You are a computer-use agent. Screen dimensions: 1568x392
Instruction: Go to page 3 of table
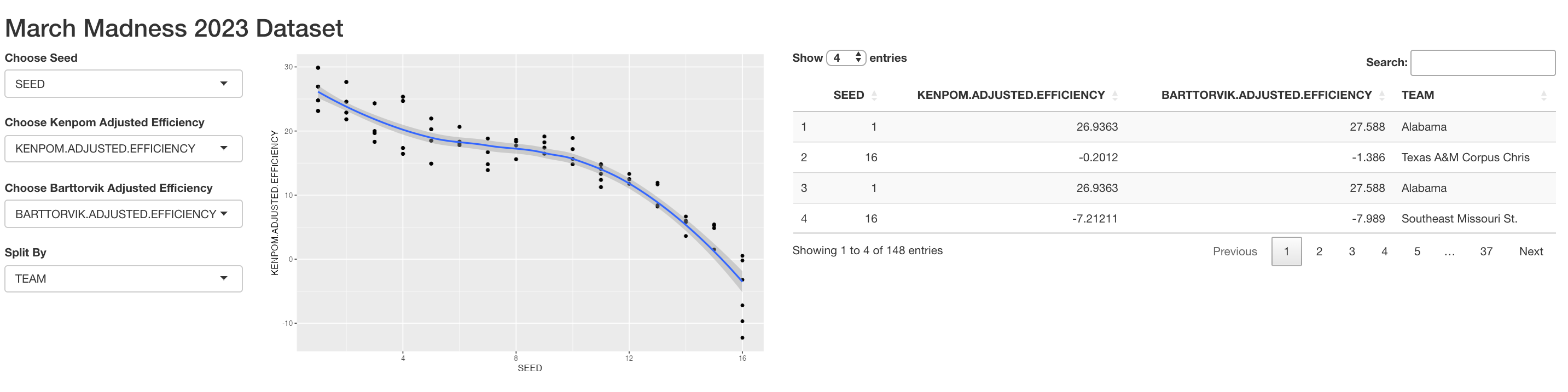point(1352,251)
